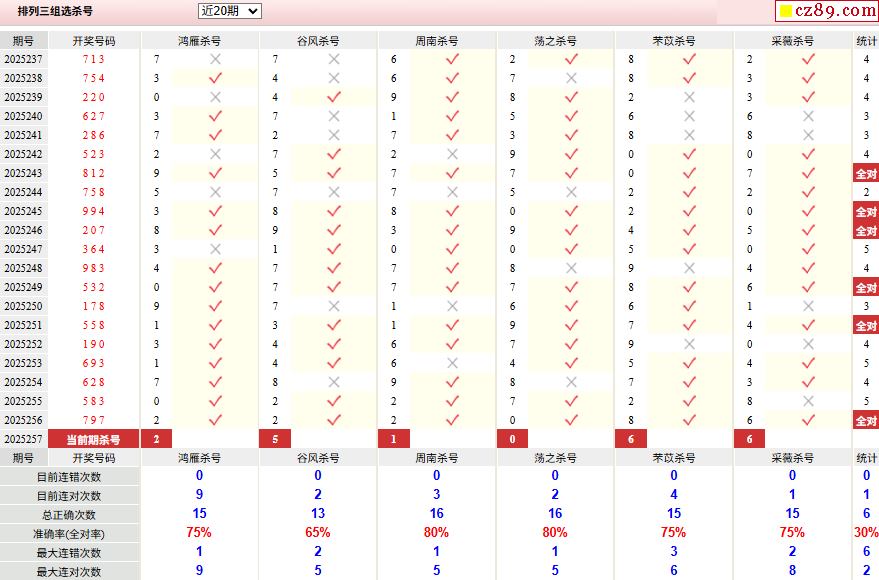This screenshot has height=580, width=879.
Task: Click the check mark in 周南杀号 for 2025249
Action: point(452,287)
